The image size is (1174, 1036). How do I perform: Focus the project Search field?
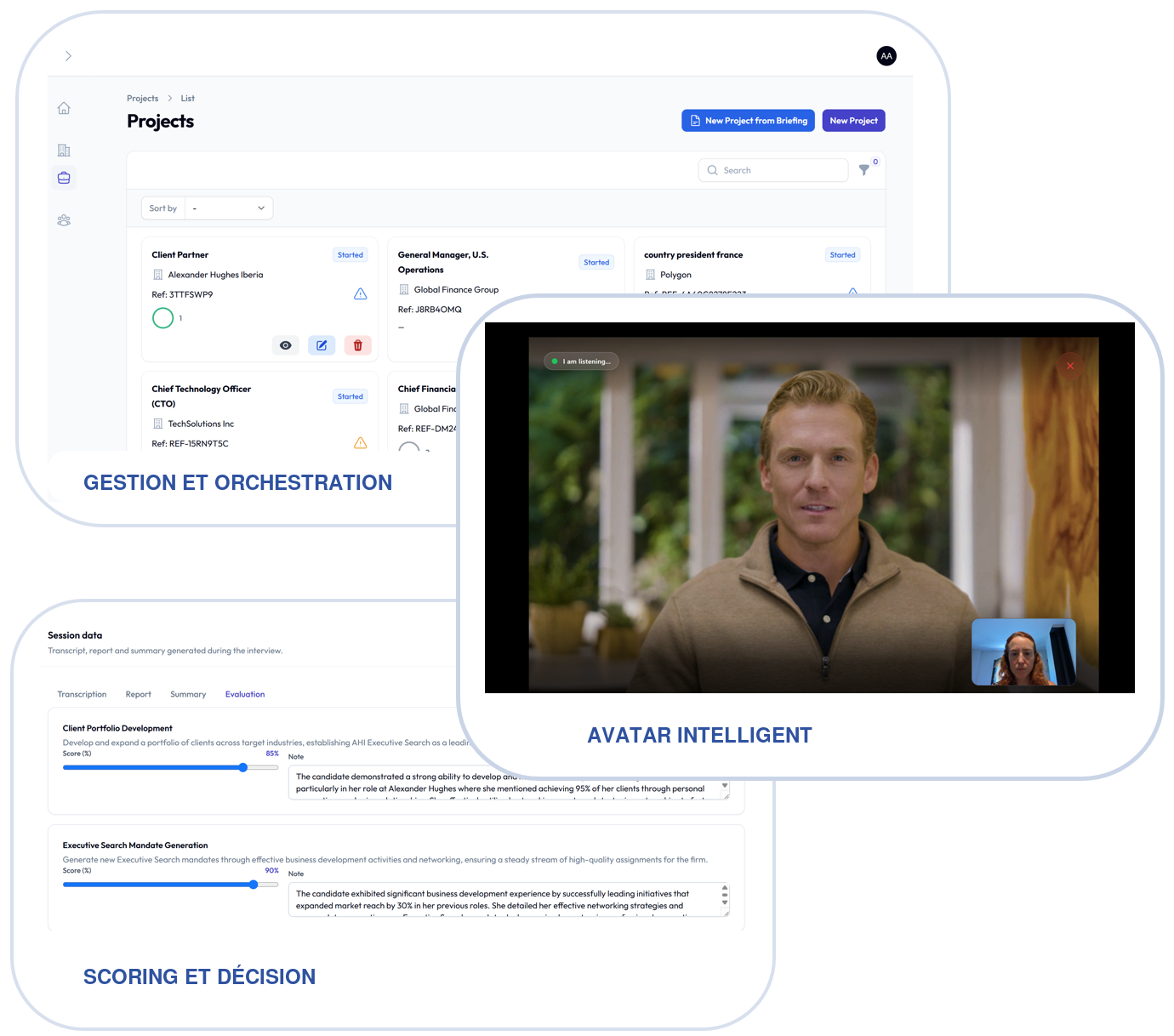773,170
